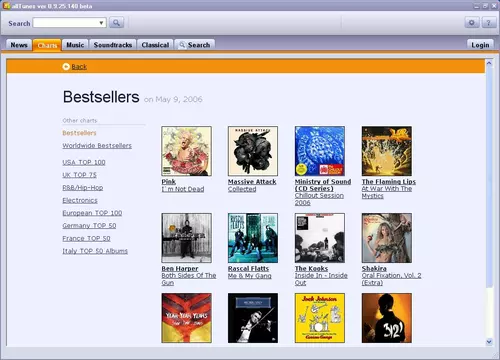Open the Worldwide Bestsellers chart link
Screen dimensions: 500x360
[97, 146]
